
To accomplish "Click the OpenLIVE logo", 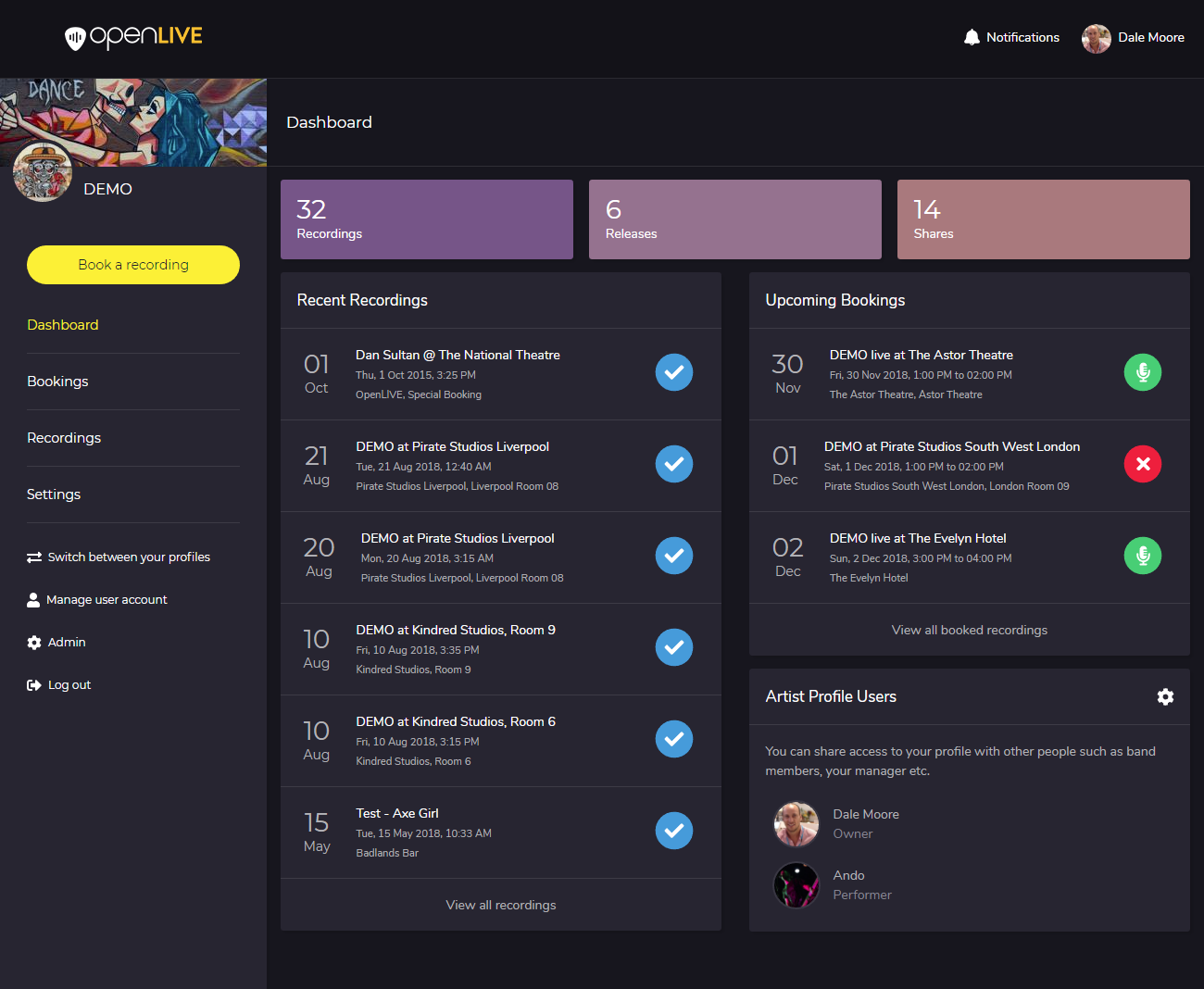I will [x=133, y=37].
